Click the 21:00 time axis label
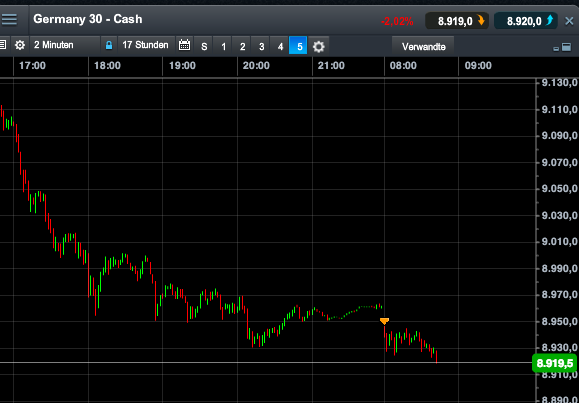 pyautogui.click(x=331, y=66)
